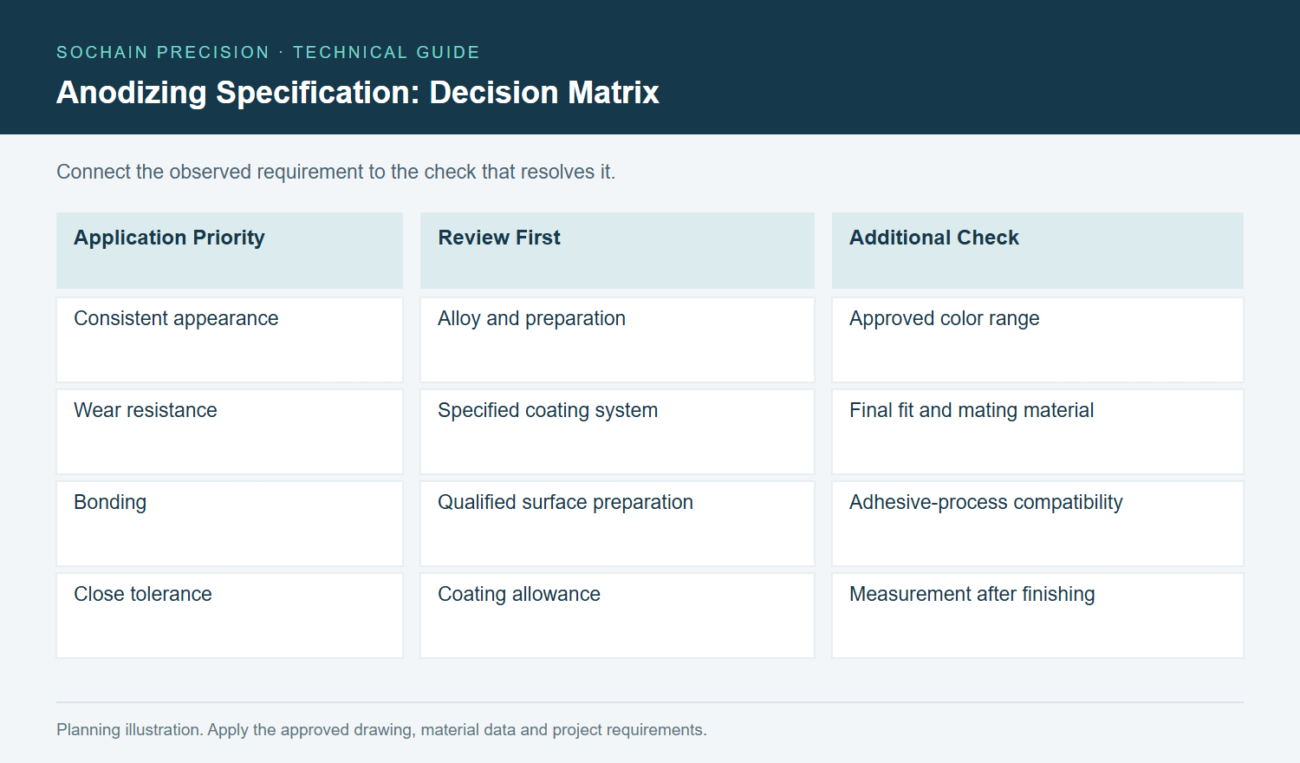Screen dimensions: 1300x763
Task: Click the 'Planning illustration' footer note
Action: pos(381,730)
